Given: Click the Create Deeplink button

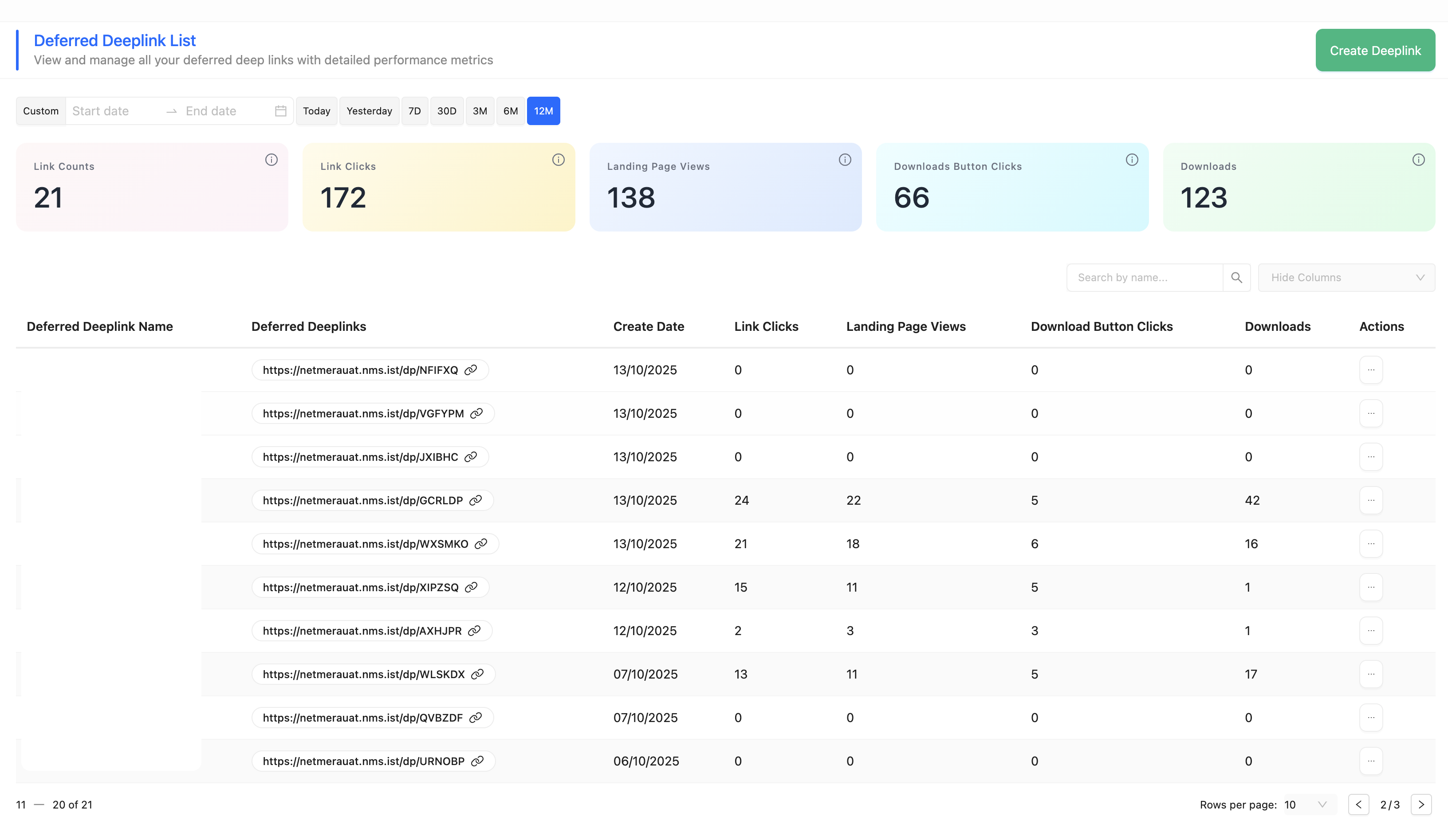Looking at the screenshot, I should [1374, 51].
